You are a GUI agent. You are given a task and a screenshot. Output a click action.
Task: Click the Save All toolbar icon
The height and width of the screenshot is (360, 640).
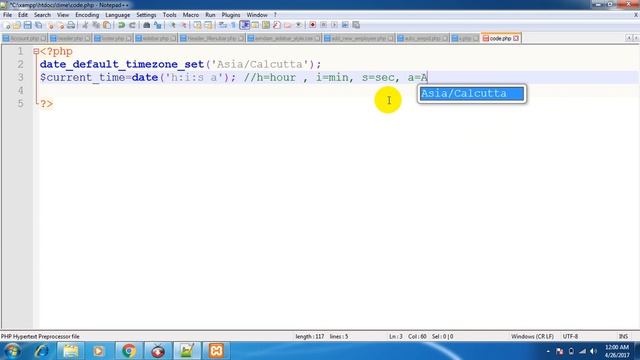[x=38, y=25]
